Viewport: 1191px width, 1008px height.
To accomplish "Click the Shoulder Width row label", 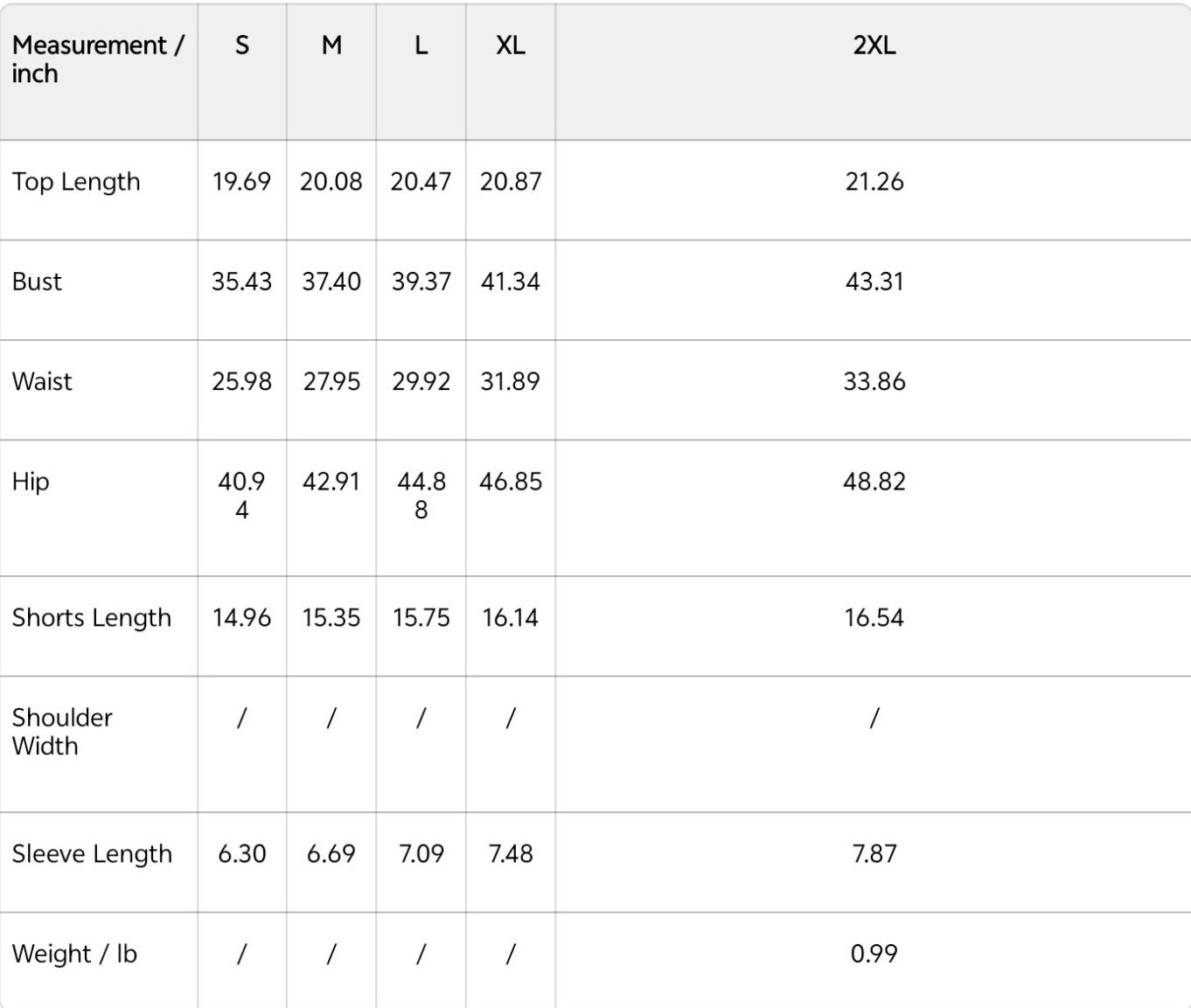I will pyautogui.click(x=62, y=732).
